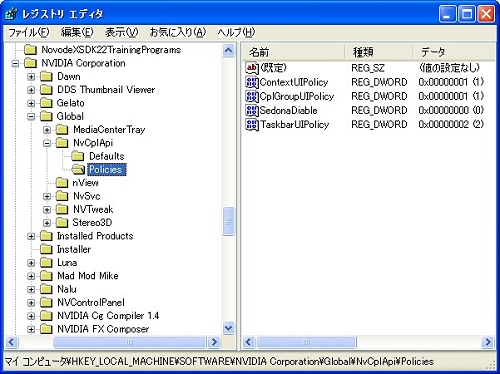Click the DDS Thumbnail Viewer folder icon
This screenshot has height=374, width=500.
coord(46,90)
